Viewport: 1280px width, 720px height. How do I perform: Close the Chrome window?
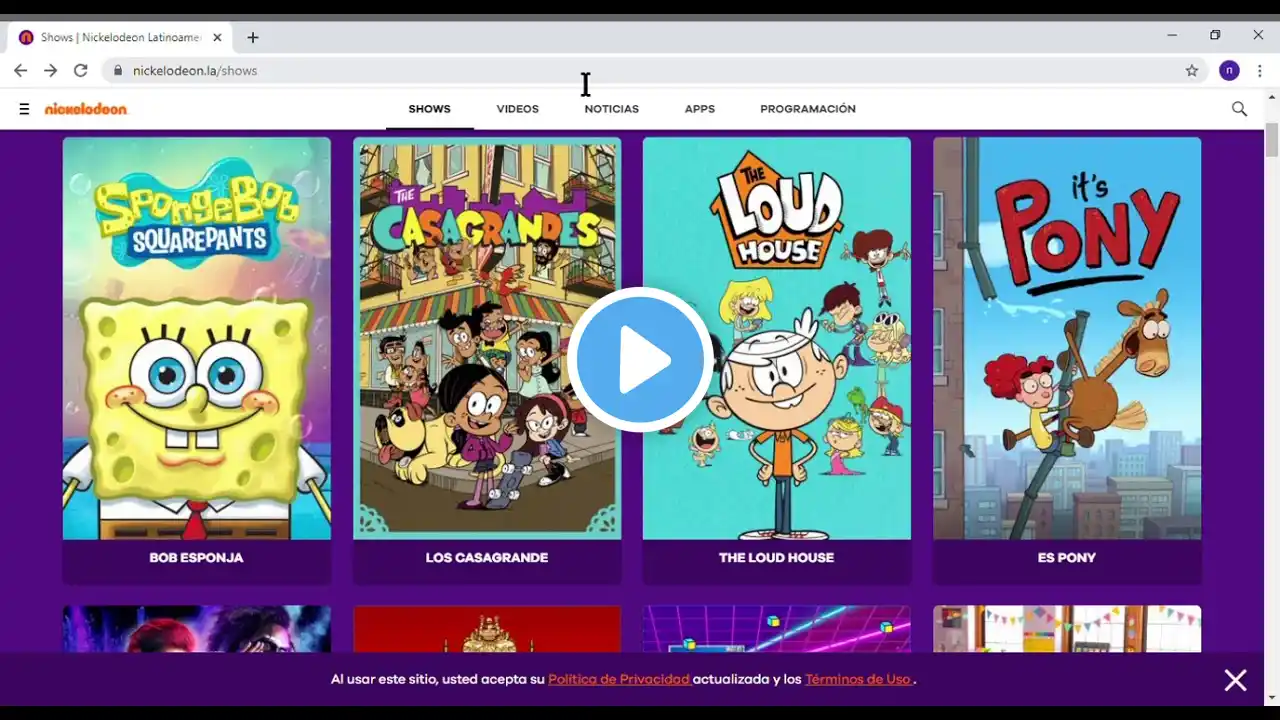pyautogui.click(x=1258, y=35)
